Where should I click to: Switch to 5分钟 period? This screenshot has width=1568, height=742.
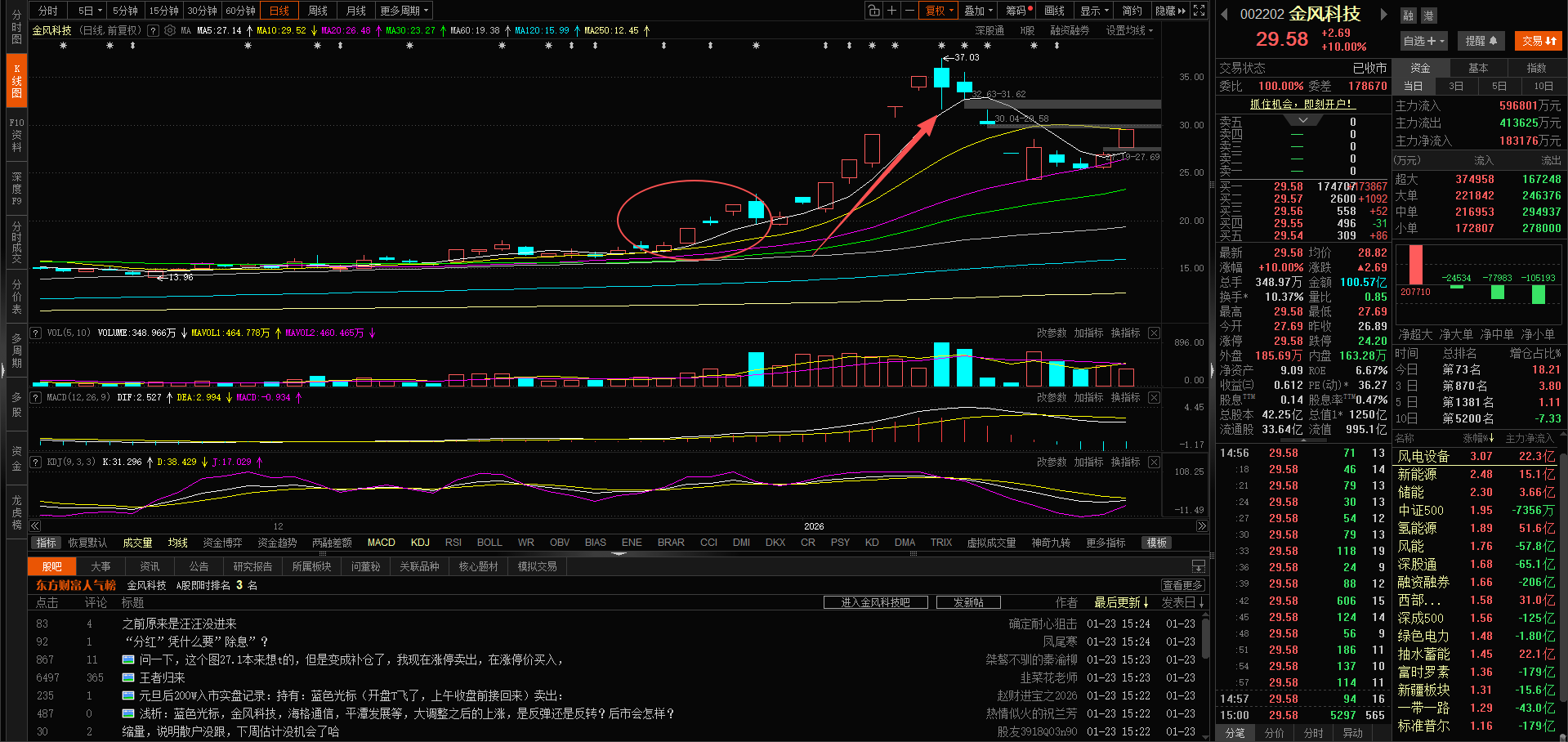125,11
